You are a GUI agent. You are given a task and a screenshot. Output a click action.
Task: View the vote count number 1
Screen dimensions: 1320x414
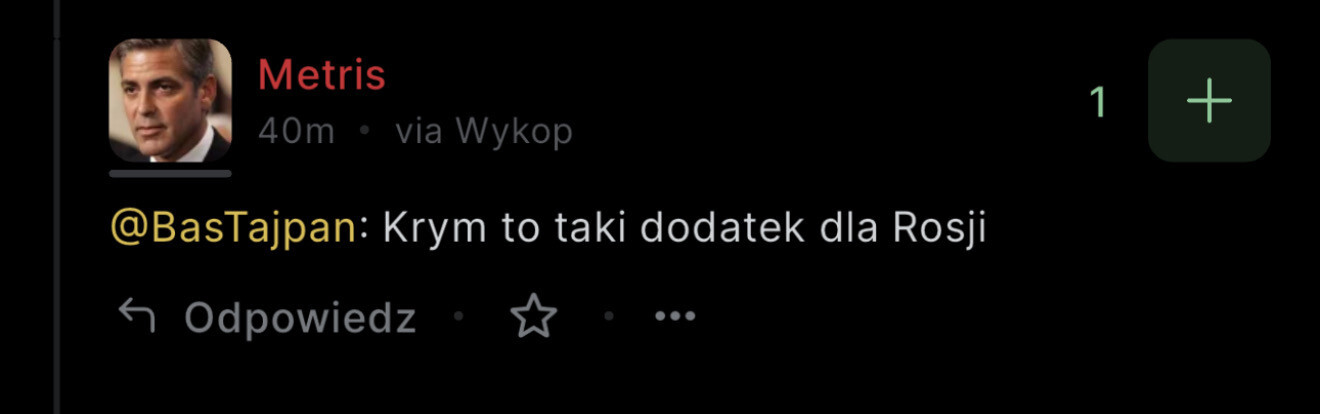(1098, 102)
